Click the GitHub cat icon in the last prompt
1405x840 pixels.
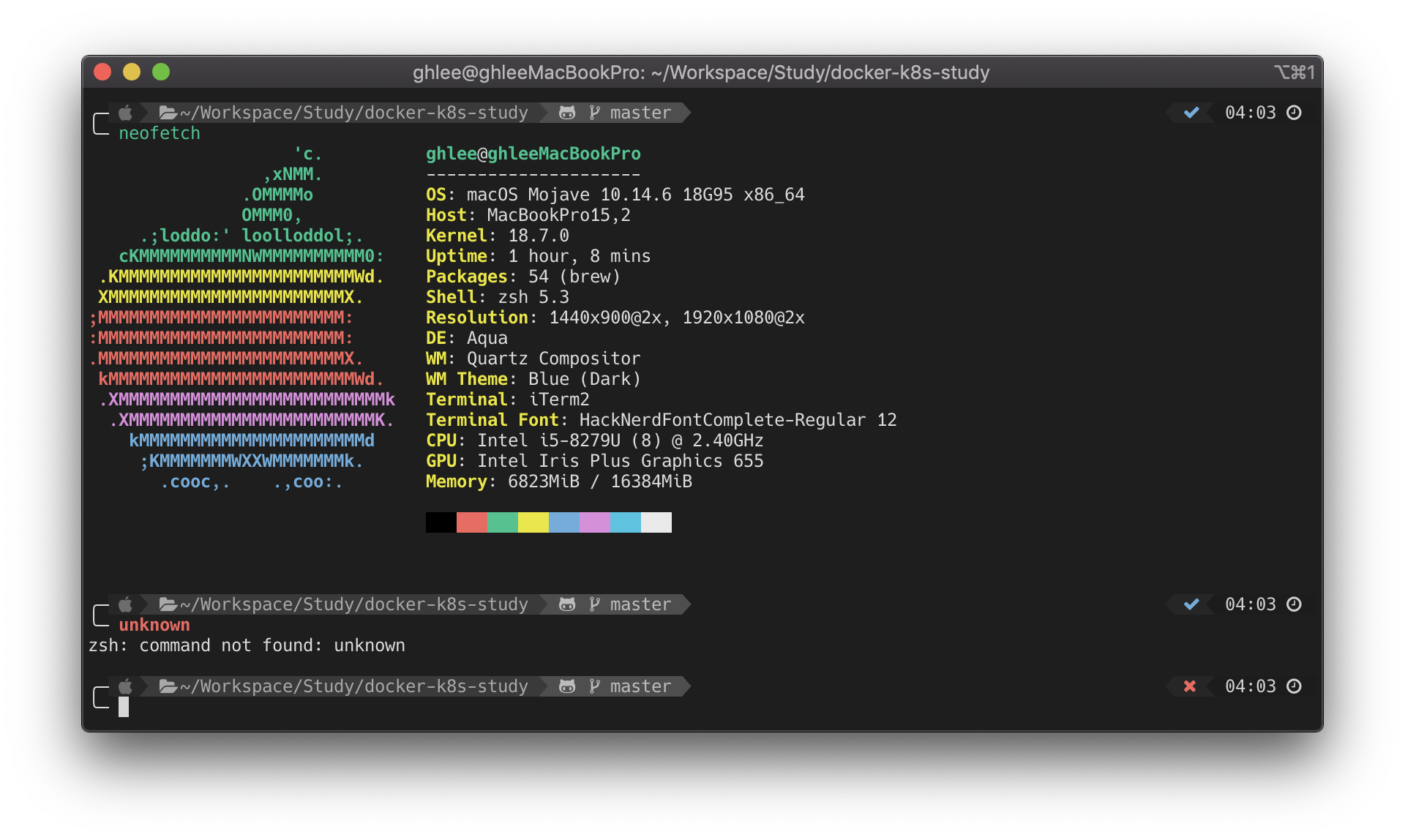tap(567, 686)
